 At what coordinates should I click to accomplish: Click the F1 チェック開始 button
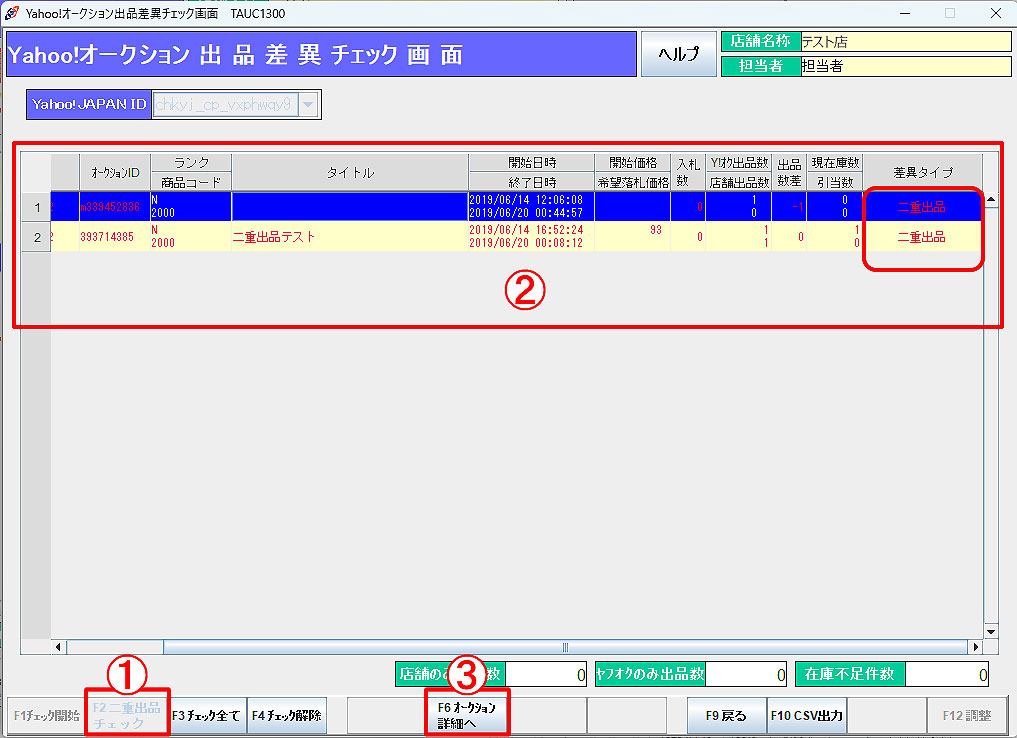point(46,715)
